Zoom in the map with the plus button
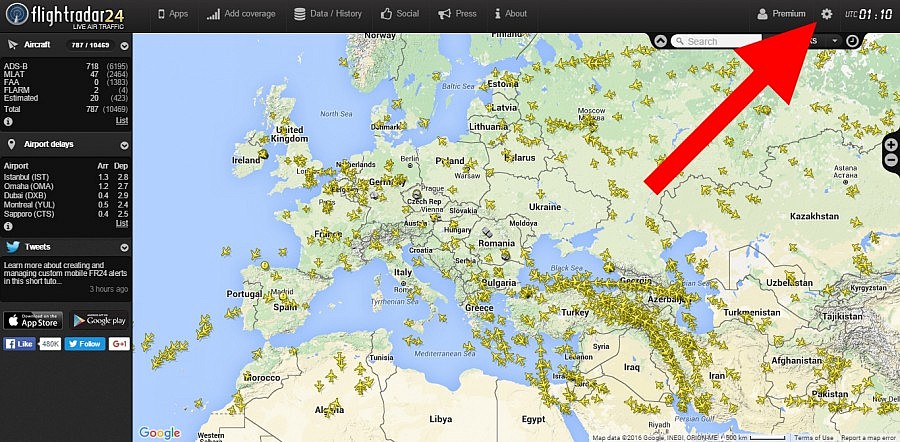Image resolution: width=900 pixels, height=442 pixels. pos(892,145)
